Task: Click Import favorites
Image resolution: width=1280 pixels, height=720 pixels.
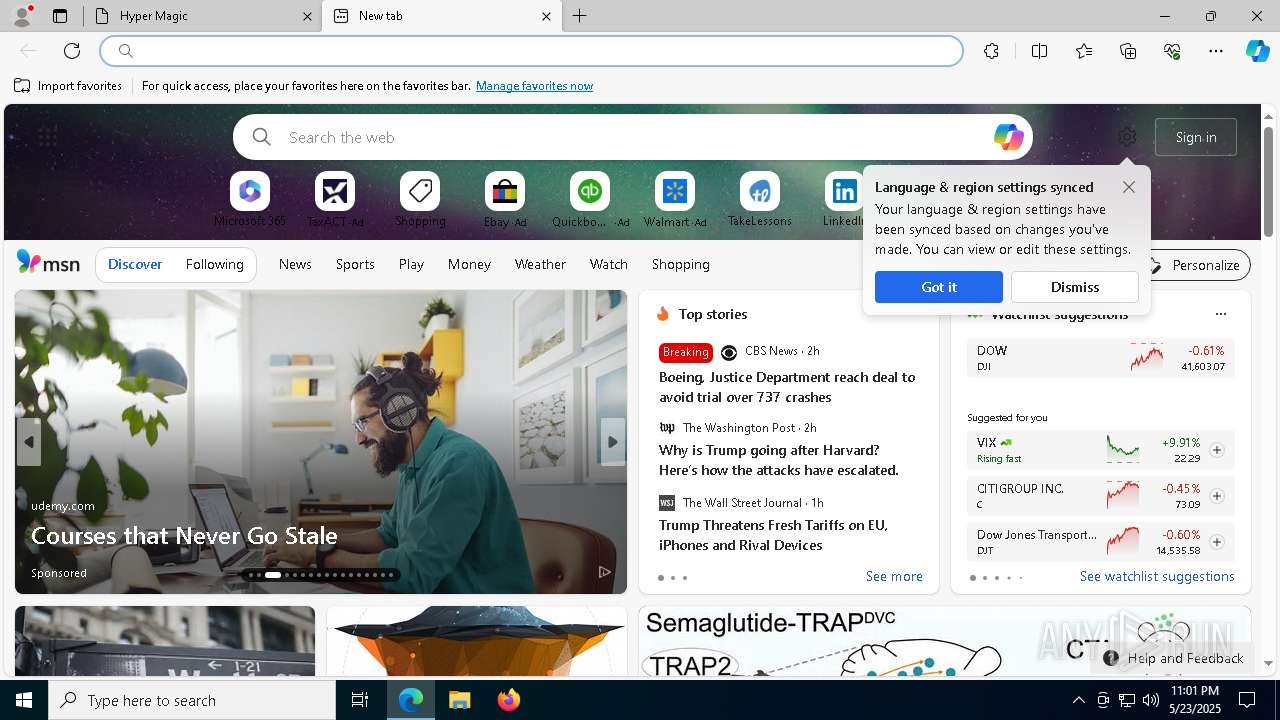Action: [x=68, y=86]
